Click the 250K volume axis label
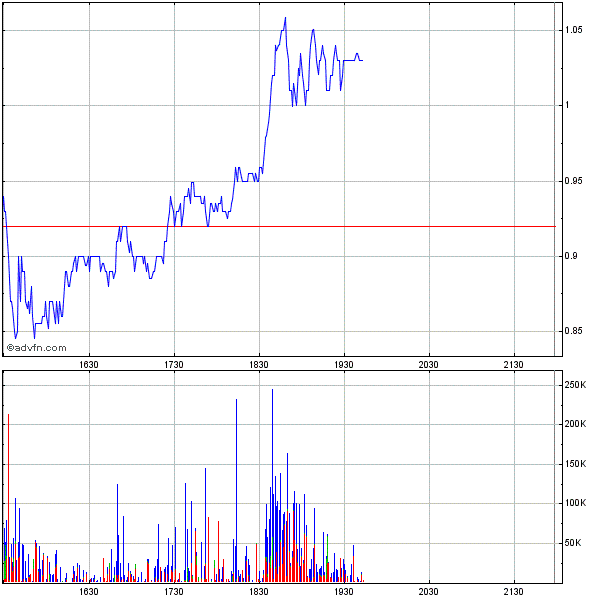This screenshot has height=600, width=600. click(x=576, y=385)
